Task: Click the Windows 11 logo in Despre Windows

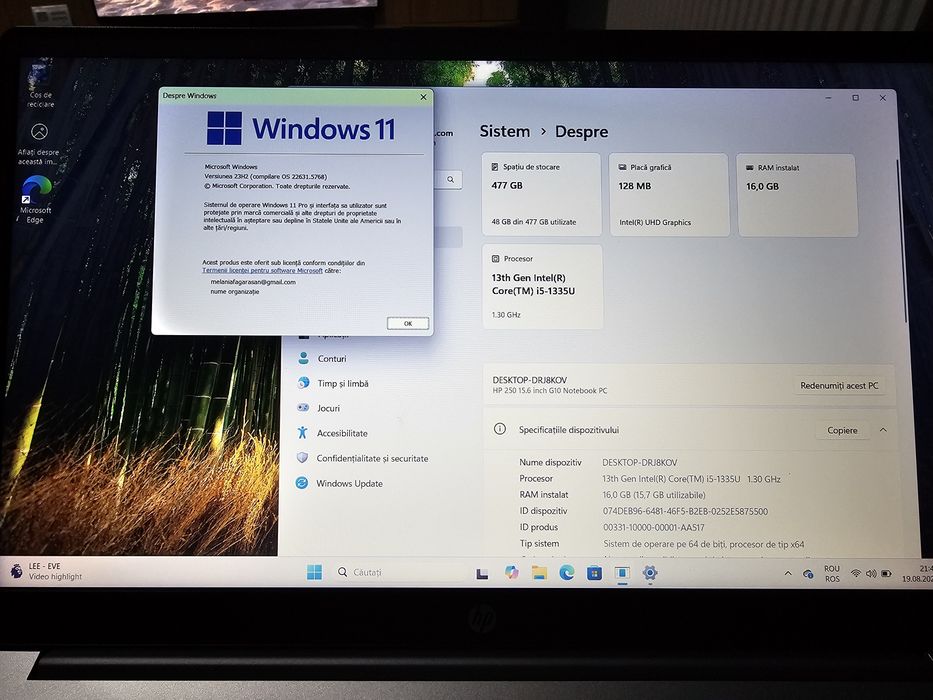Action: [x=300, y=129]
